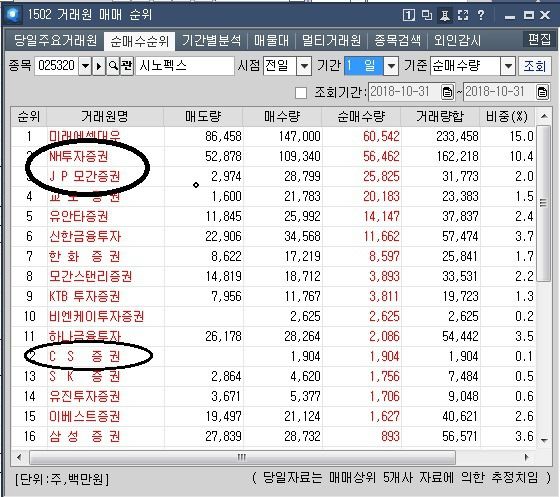The width and height of the screenshot is (560, 497).
Task: Open the 외인감시 tab
Action: pos(457,40)
